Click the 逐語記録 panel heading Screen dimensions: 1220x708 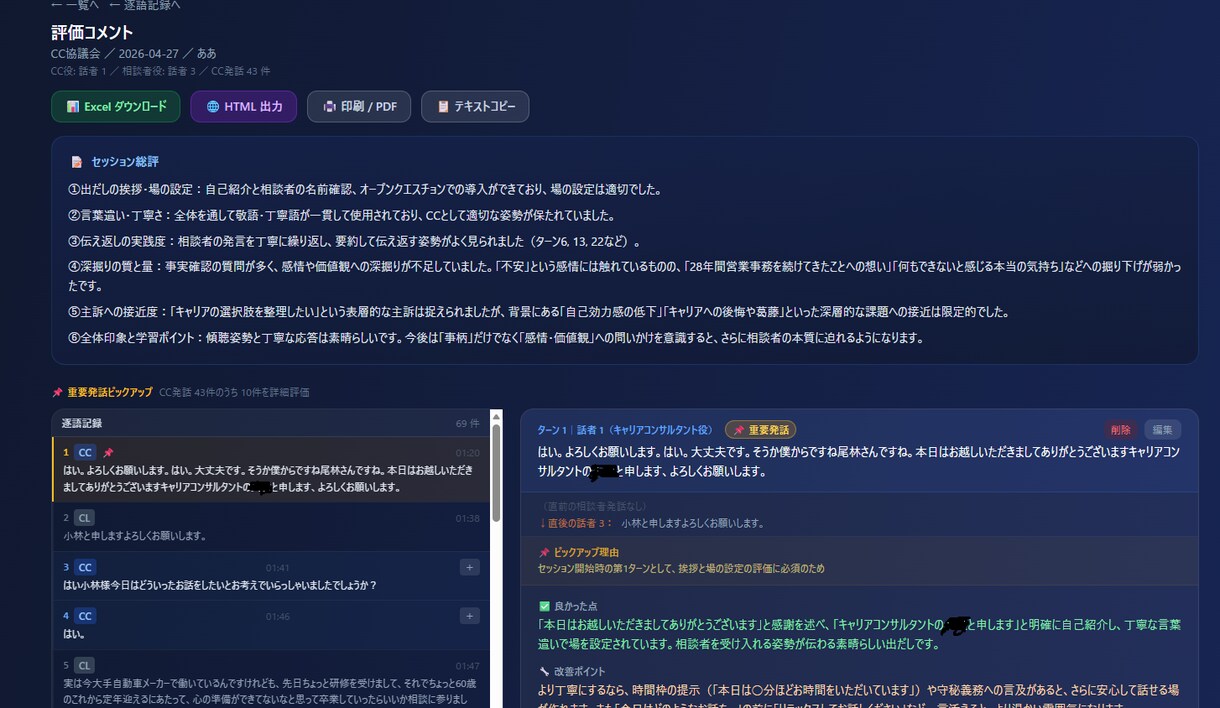(x=82, y=424)
